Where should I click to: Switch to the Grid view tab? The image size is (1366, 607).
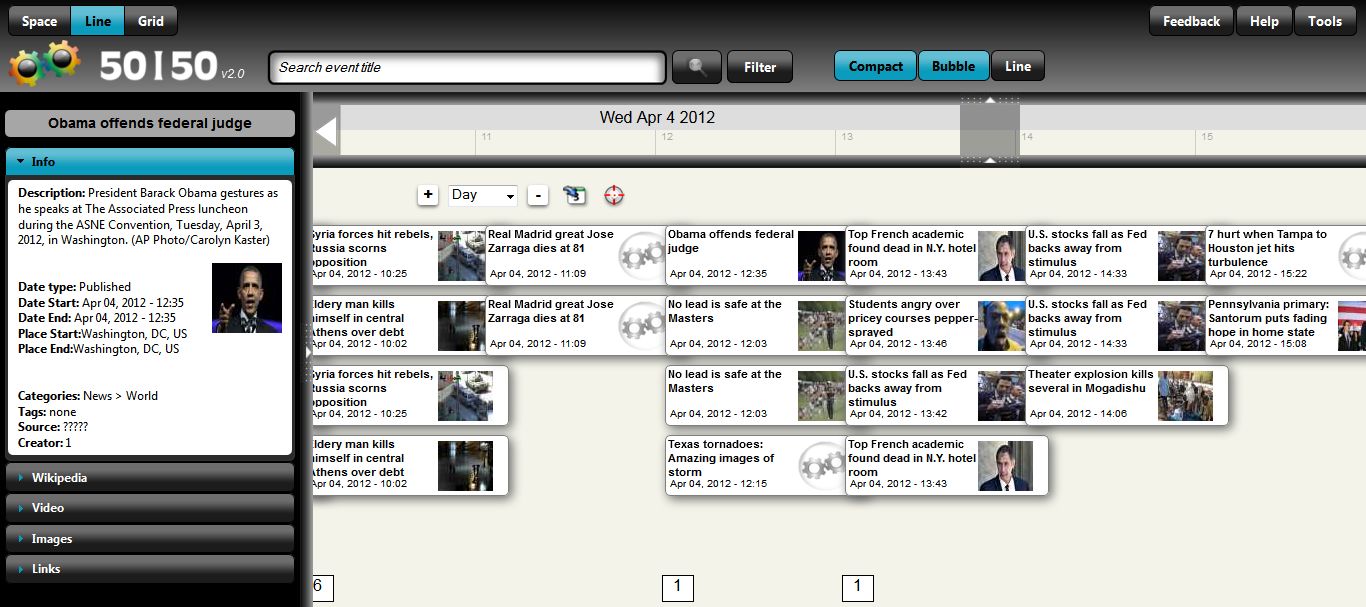151,21
